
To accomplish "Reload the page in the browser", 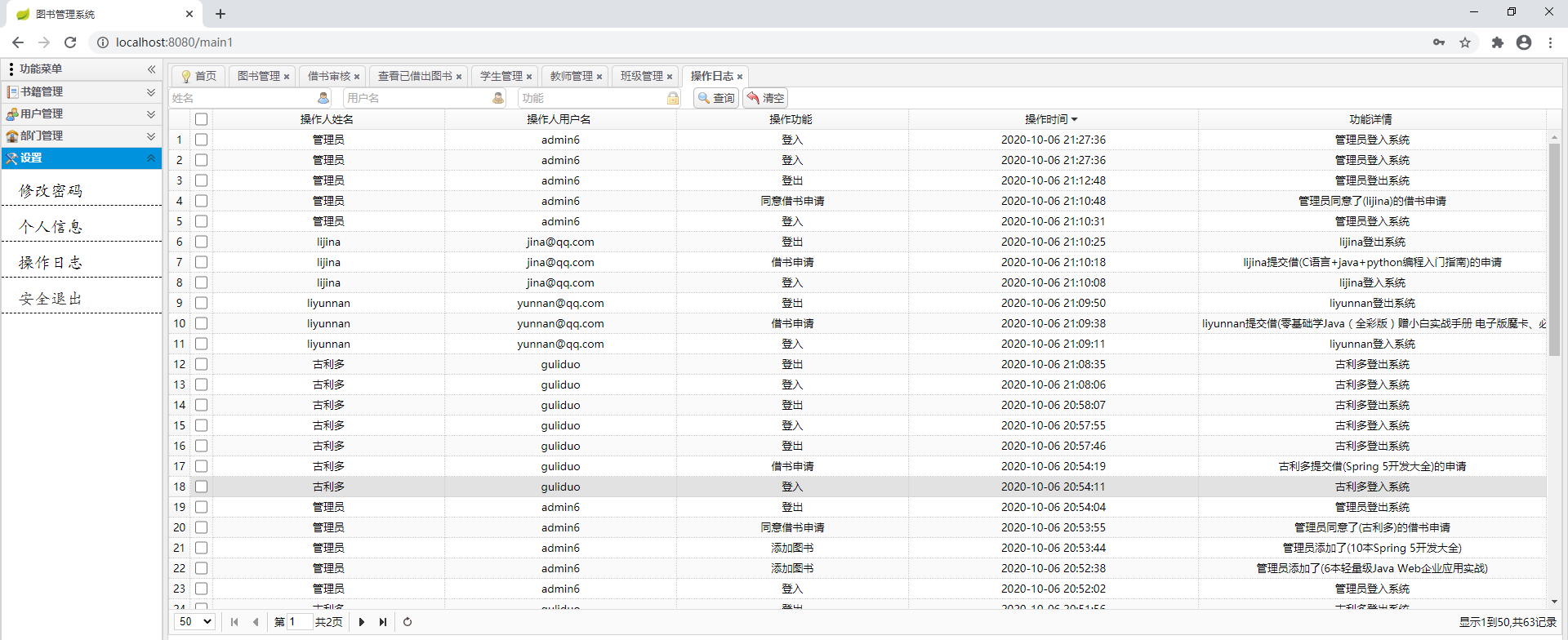I will [70, 42].
